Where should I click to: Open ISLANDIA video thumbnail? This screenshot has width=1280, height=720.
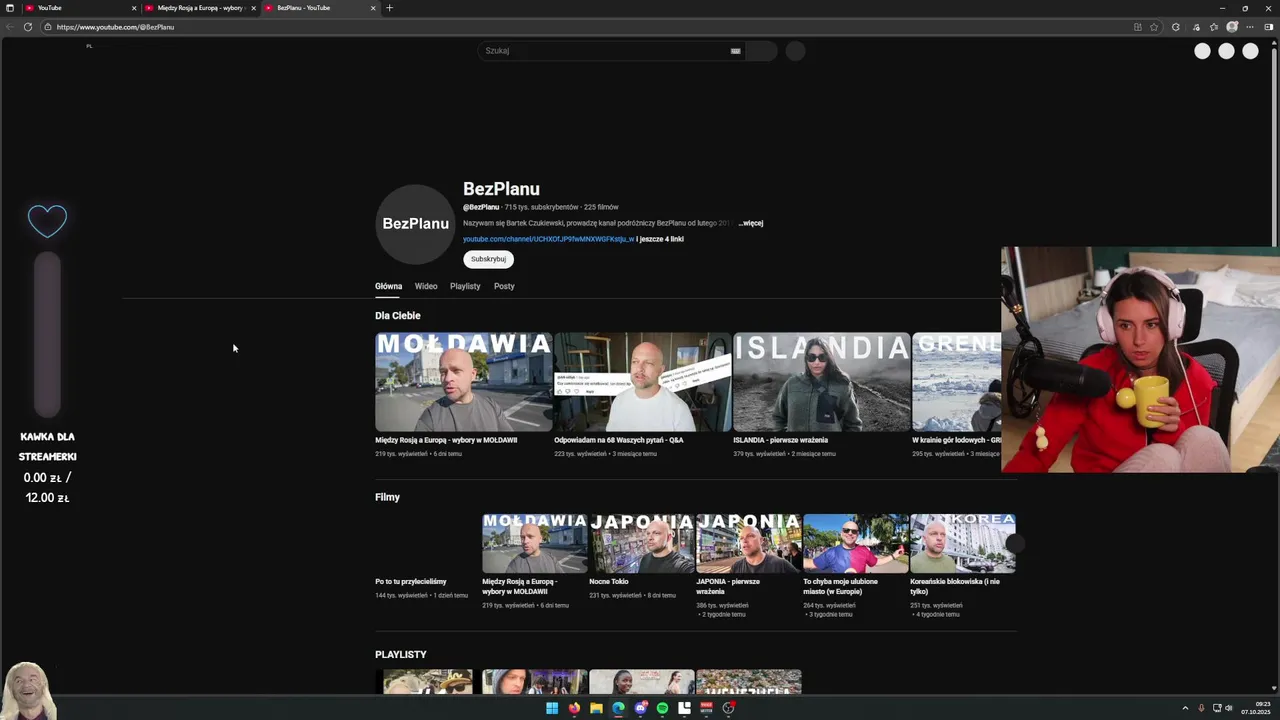(821, 382)
